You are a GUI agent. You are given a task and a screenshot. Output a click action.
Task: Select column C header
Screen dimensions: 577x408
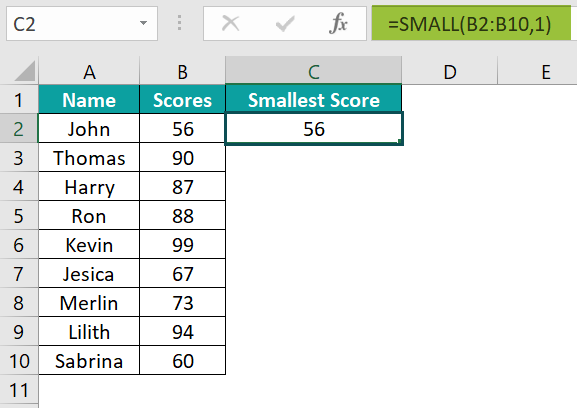tap(314, 71)
